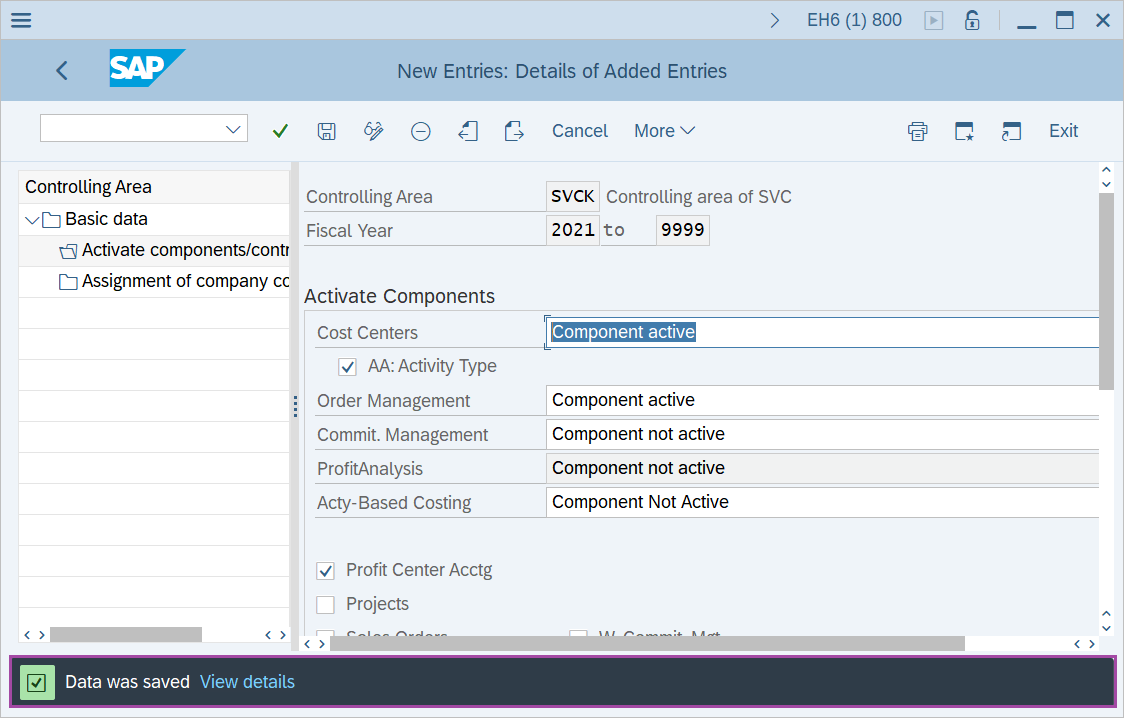The image size is (1124, 718).
Task: Collapse the Basic data tree folder
Action: (x=33, y=220)
